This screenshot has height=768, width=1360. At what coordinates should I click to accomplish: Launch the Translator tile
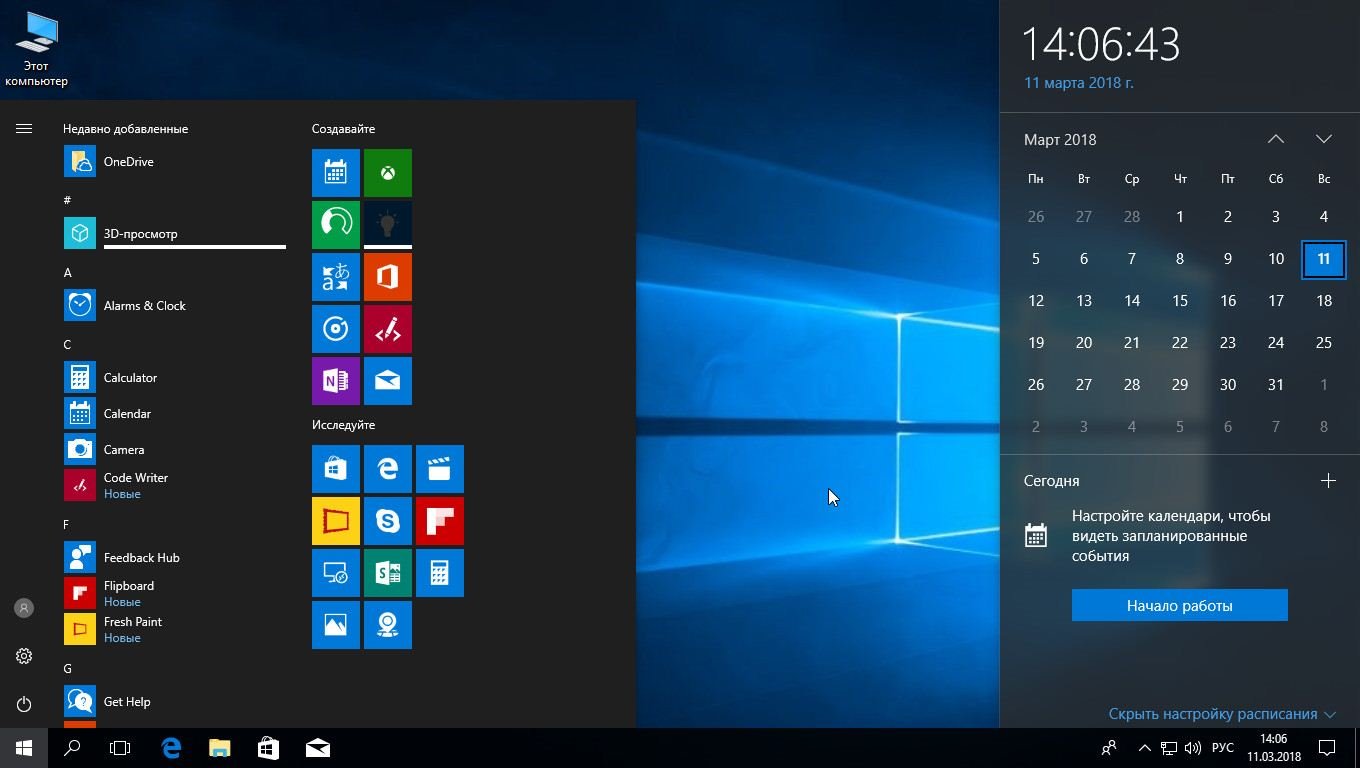coord(336,277)
